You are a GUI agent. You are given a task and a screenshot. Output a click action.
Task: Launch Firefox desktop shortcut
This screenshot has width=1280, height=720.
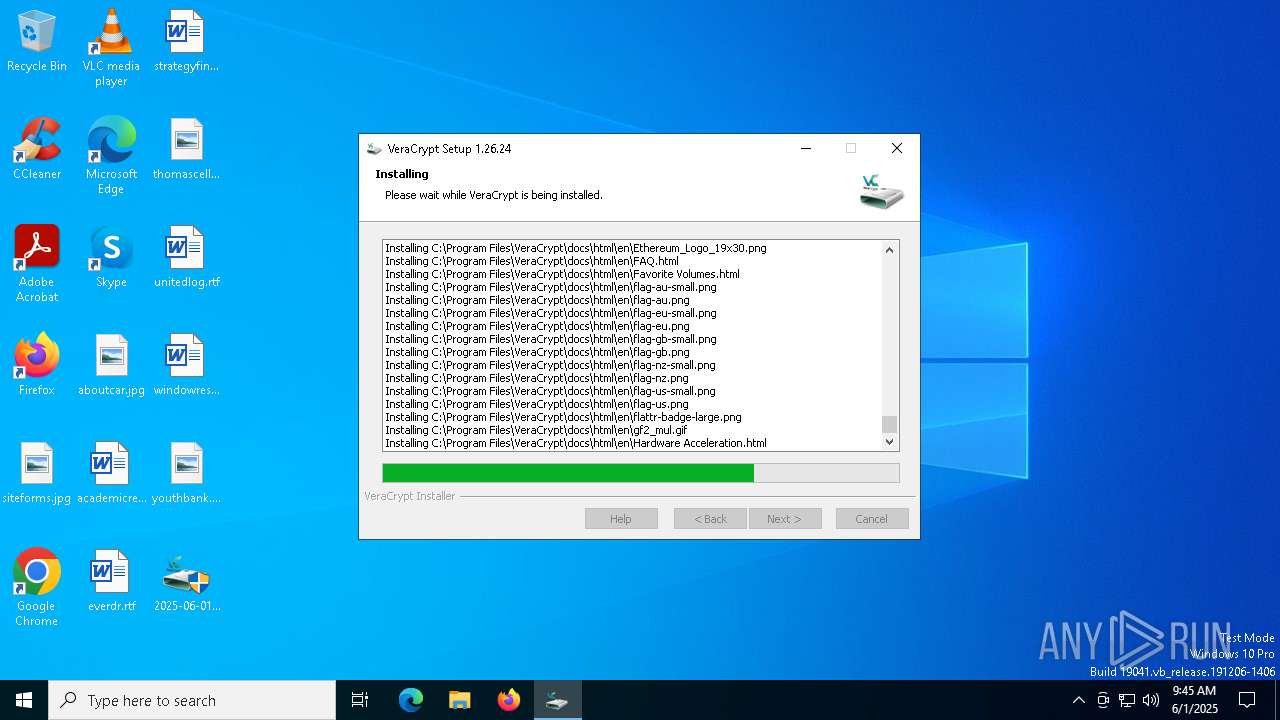coord(37,366)
